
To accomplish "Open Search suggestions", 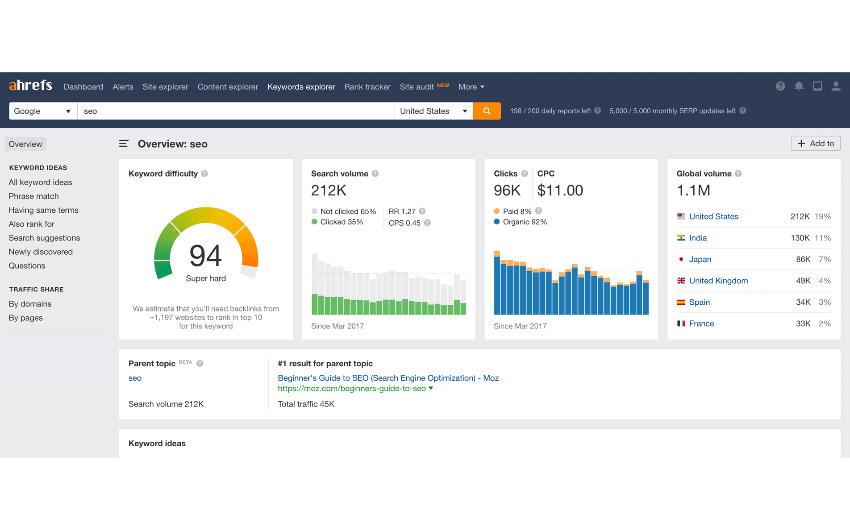I will (44, 238).
